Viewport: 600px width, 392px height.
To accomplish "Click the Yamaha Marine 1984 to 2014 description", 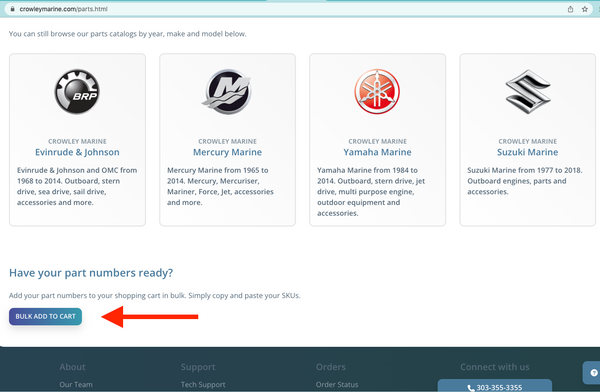I will [x=371, y=191].
